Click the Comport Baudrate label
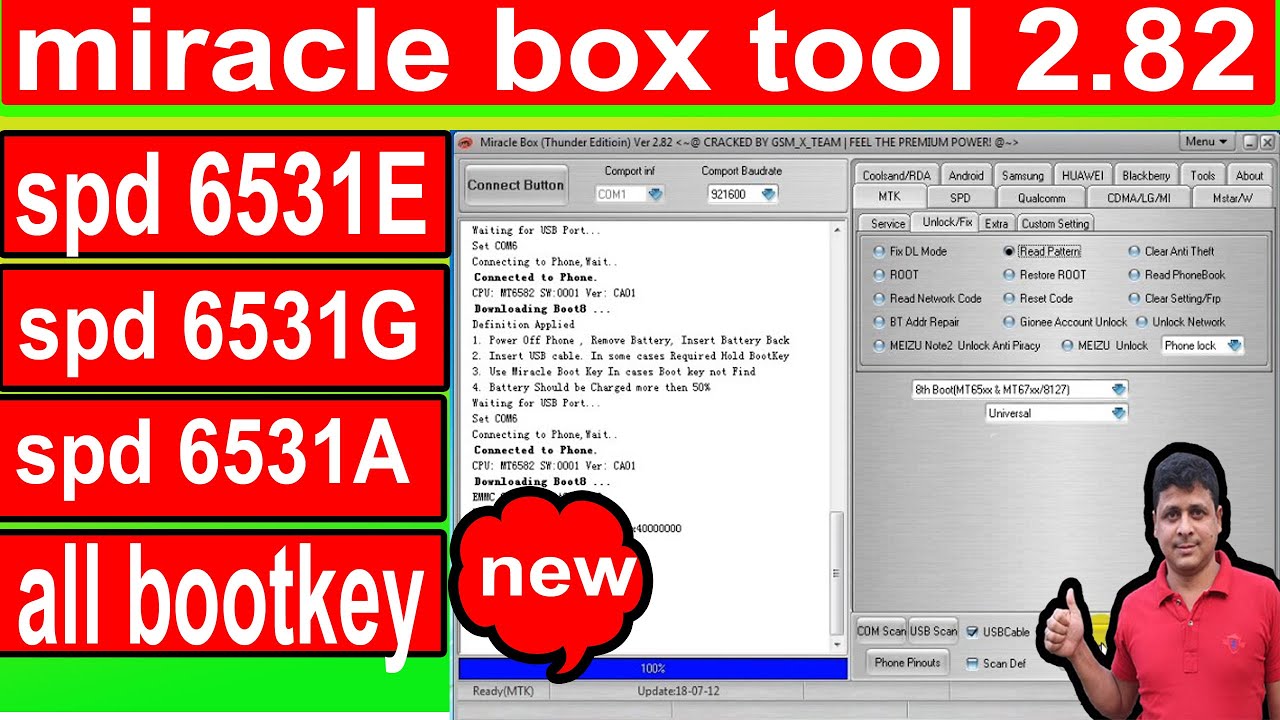 [x=742, y=171]
